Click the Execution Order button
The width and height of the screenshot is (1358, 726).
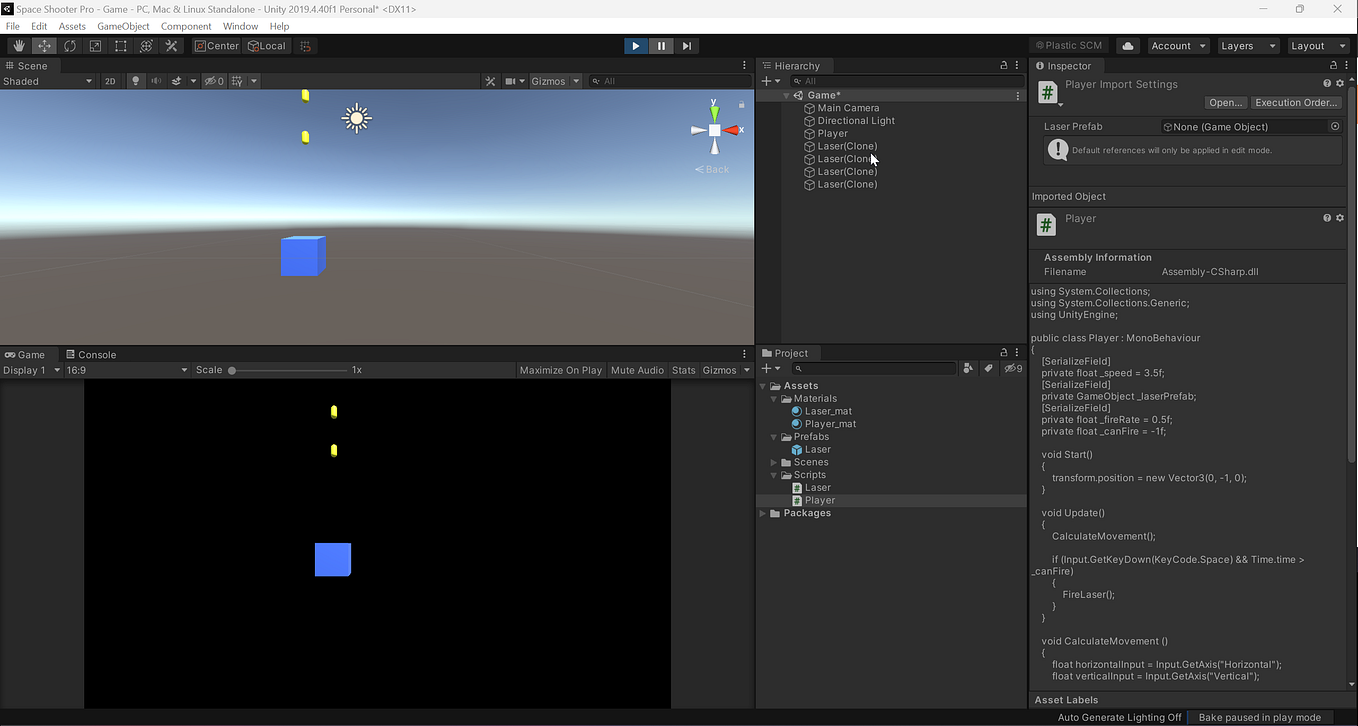point(1295,102)
